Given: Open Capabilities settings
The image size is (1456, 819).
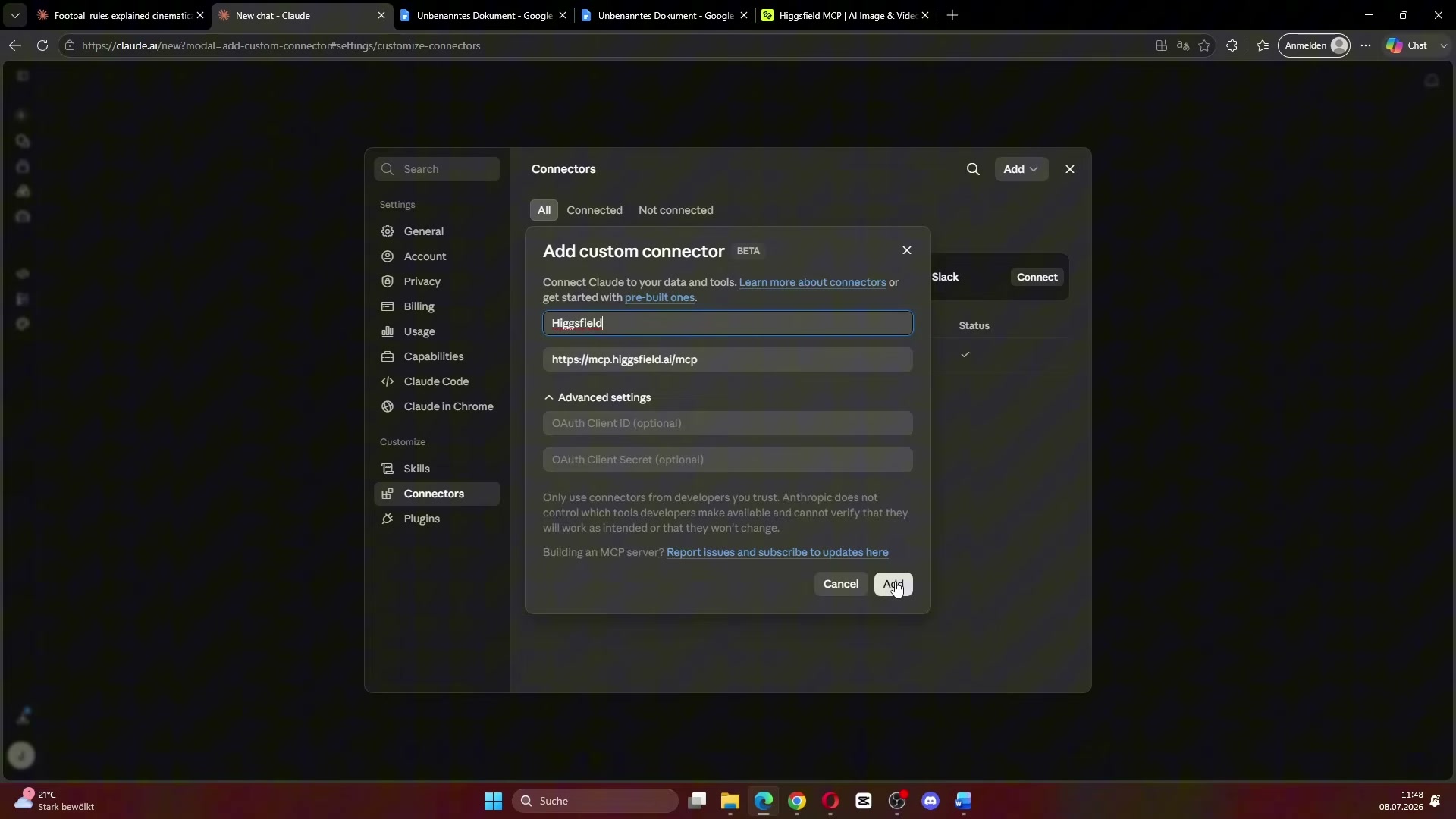Looking at the screenshot, I should [437, 356].
